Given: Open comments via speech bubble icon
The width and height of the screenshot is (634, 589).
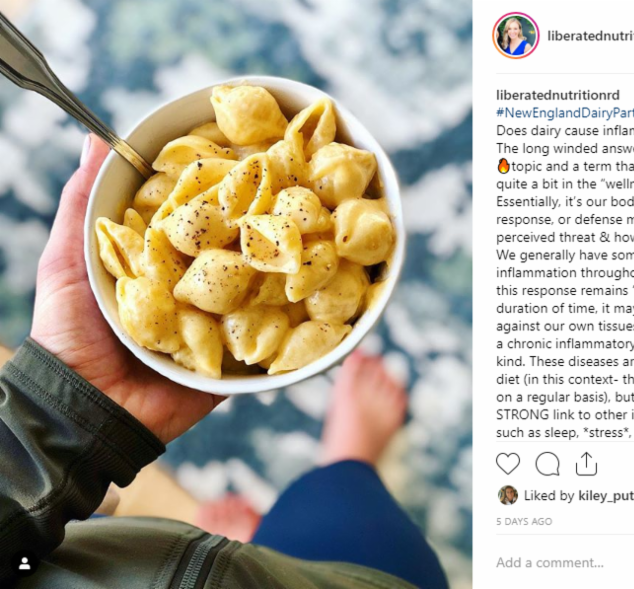Looking at the screenshot, I should (547, 464).
